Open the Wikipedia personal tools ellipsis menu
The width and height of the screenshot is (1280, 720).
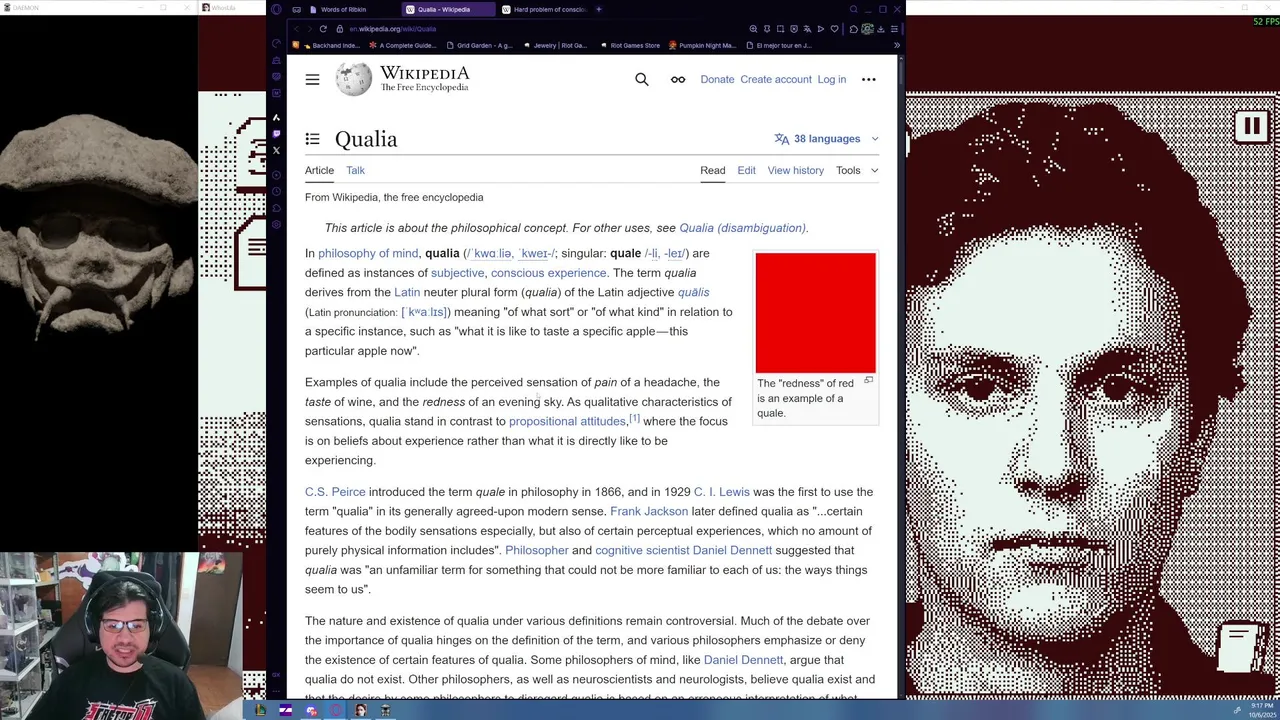[x=868, y=79]
